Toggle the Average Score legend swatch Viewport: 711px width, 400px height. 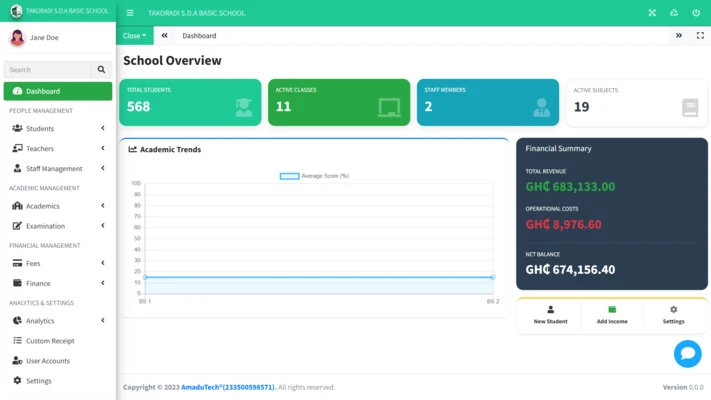click(x=289, y=176)
